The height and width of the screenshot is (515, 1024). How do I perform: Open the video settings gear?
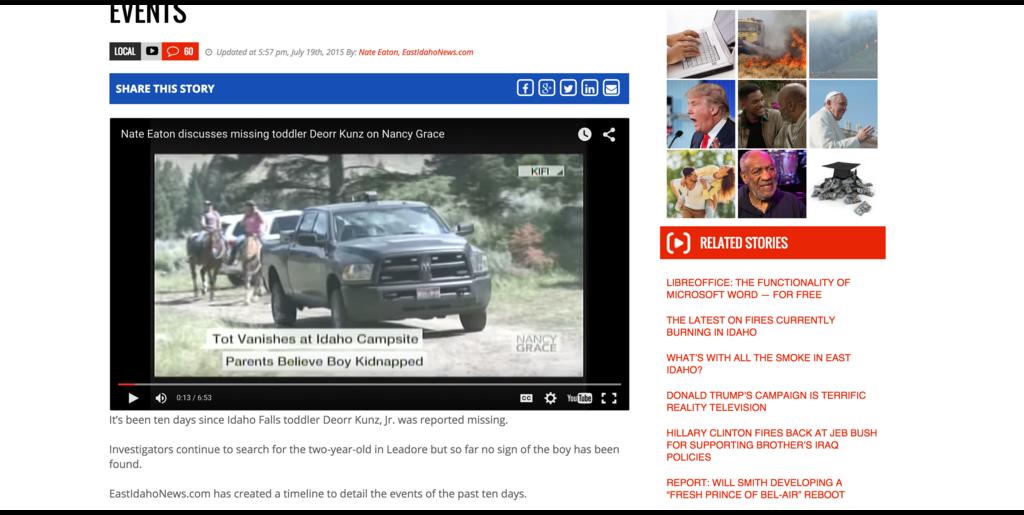pyautogui.click(x=550, y=398)
